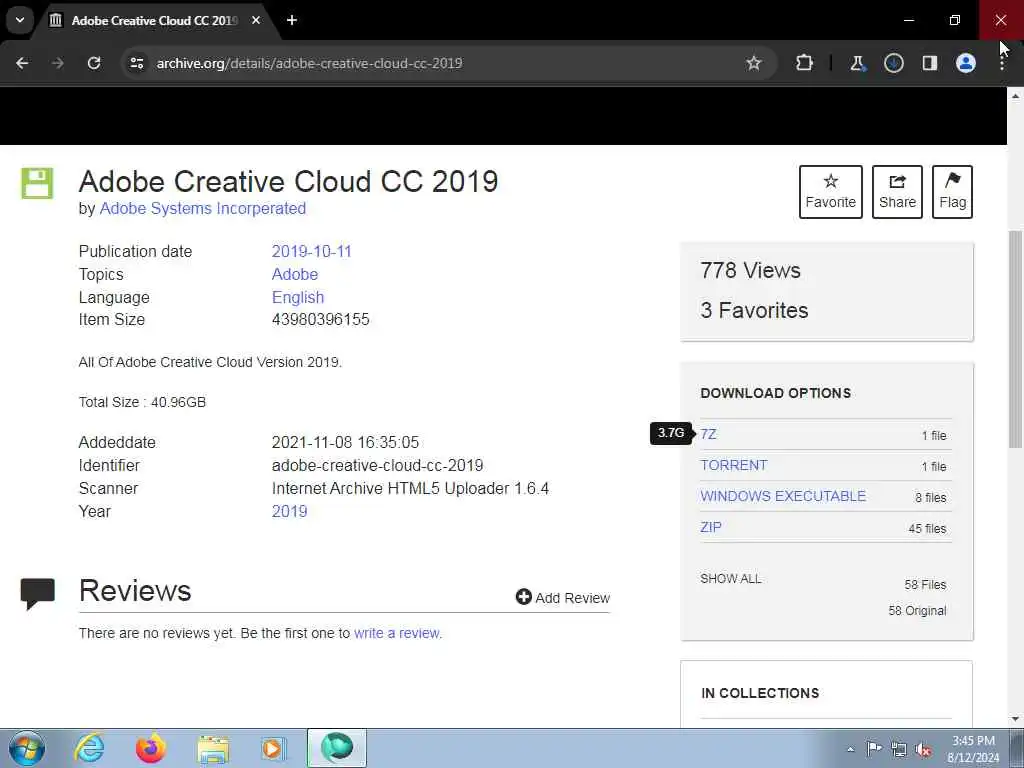Click the 3 Favorites text

coord(754,310)
